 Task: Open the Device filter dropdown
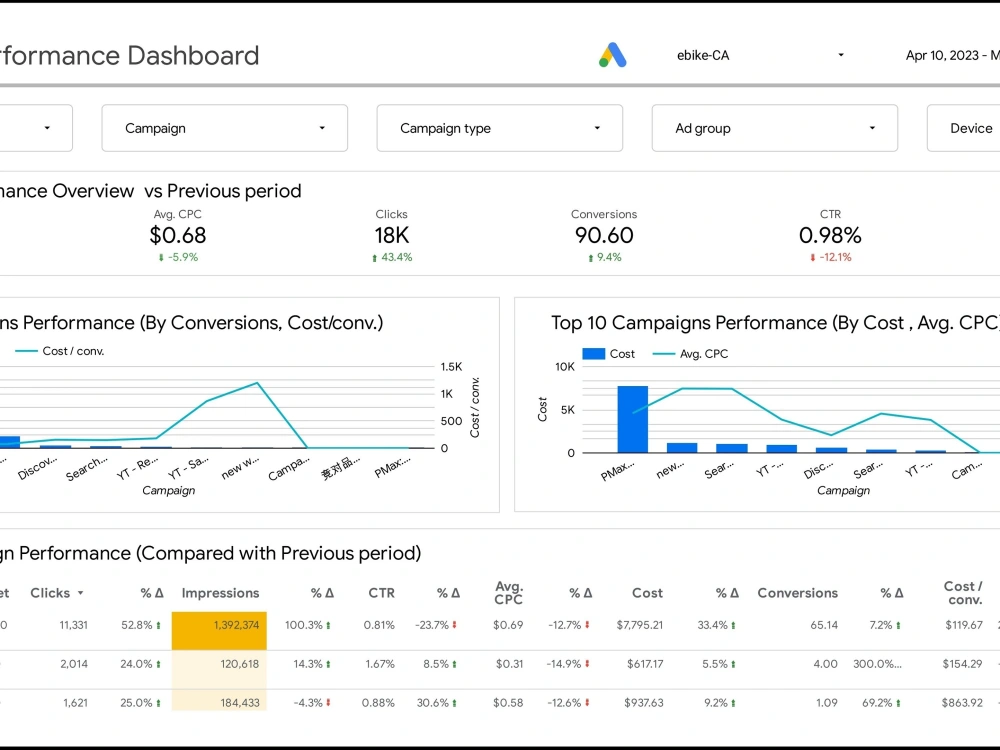(964, 128)
